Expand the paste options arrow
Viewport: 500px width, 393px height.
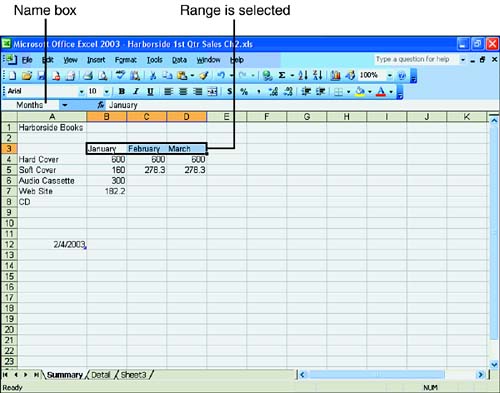192,76
